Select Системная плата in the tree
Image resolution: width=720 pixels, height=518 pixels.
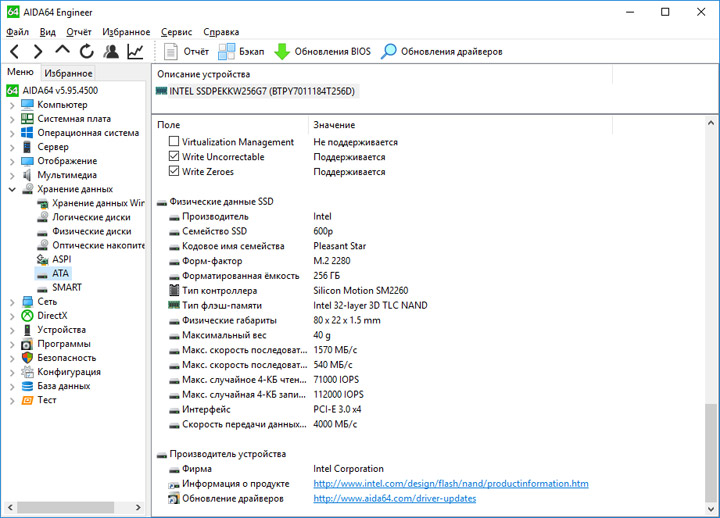pos(74,118)
